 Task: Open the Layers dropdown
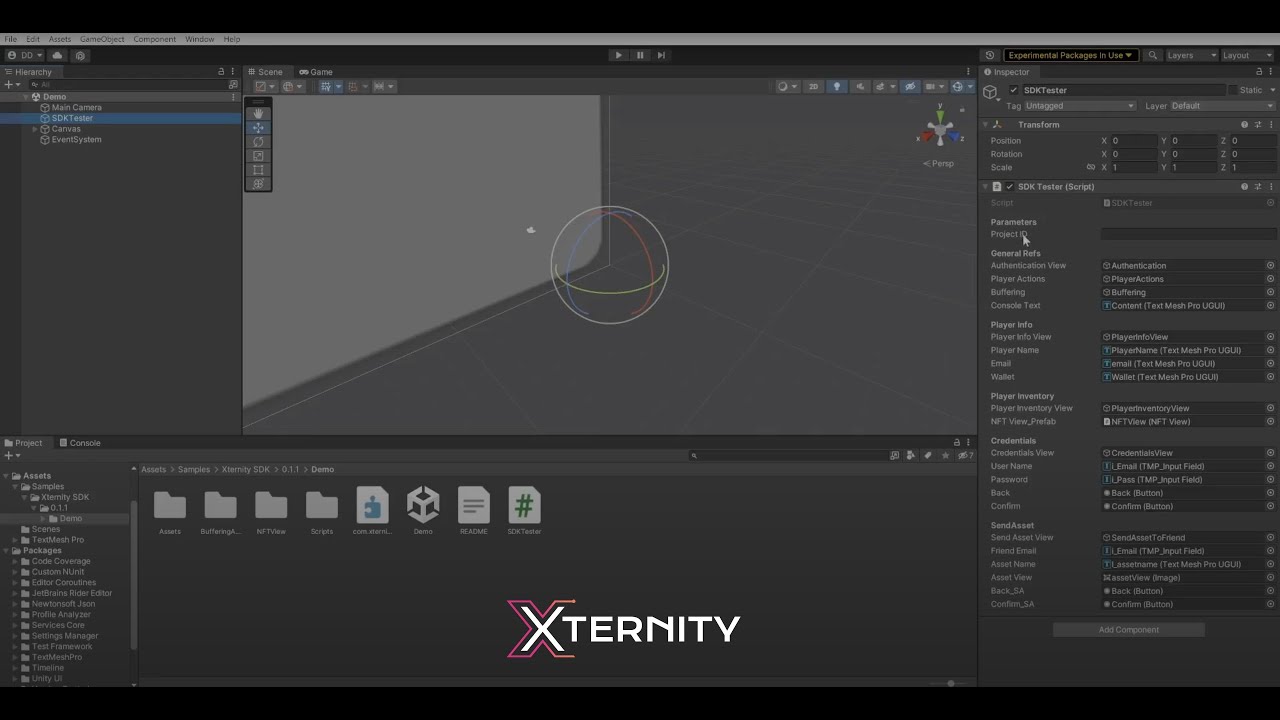1190,55
